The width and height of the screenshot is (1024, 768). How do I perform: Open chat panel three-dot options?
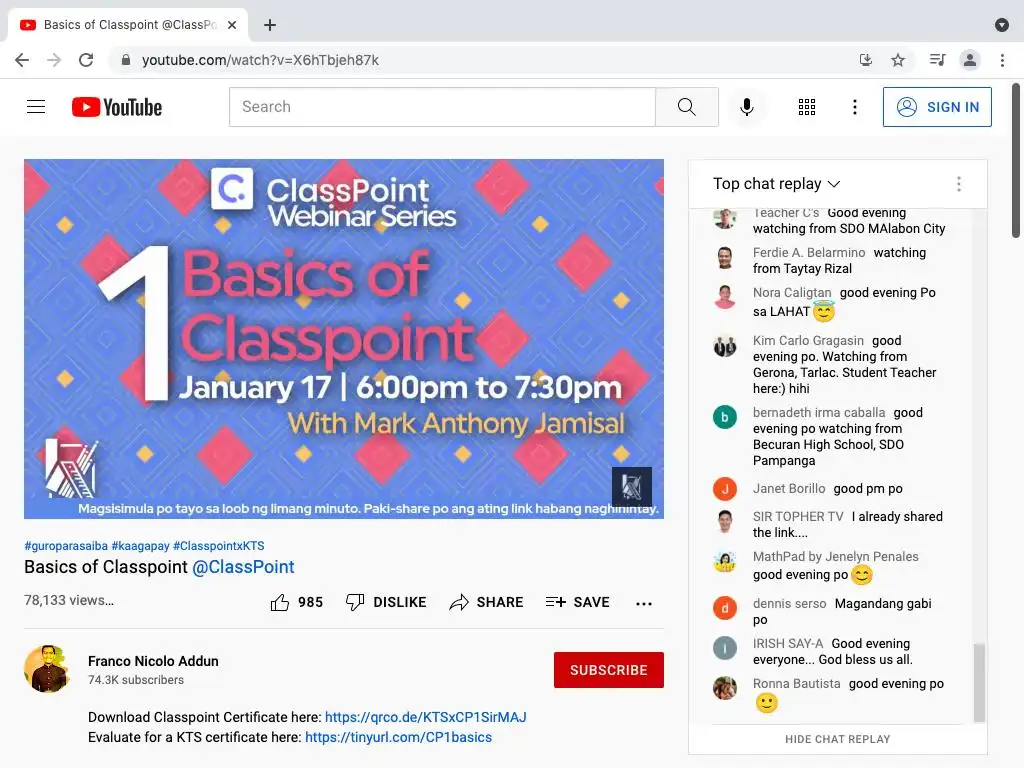pyautogui.click(x=959, y=184)
